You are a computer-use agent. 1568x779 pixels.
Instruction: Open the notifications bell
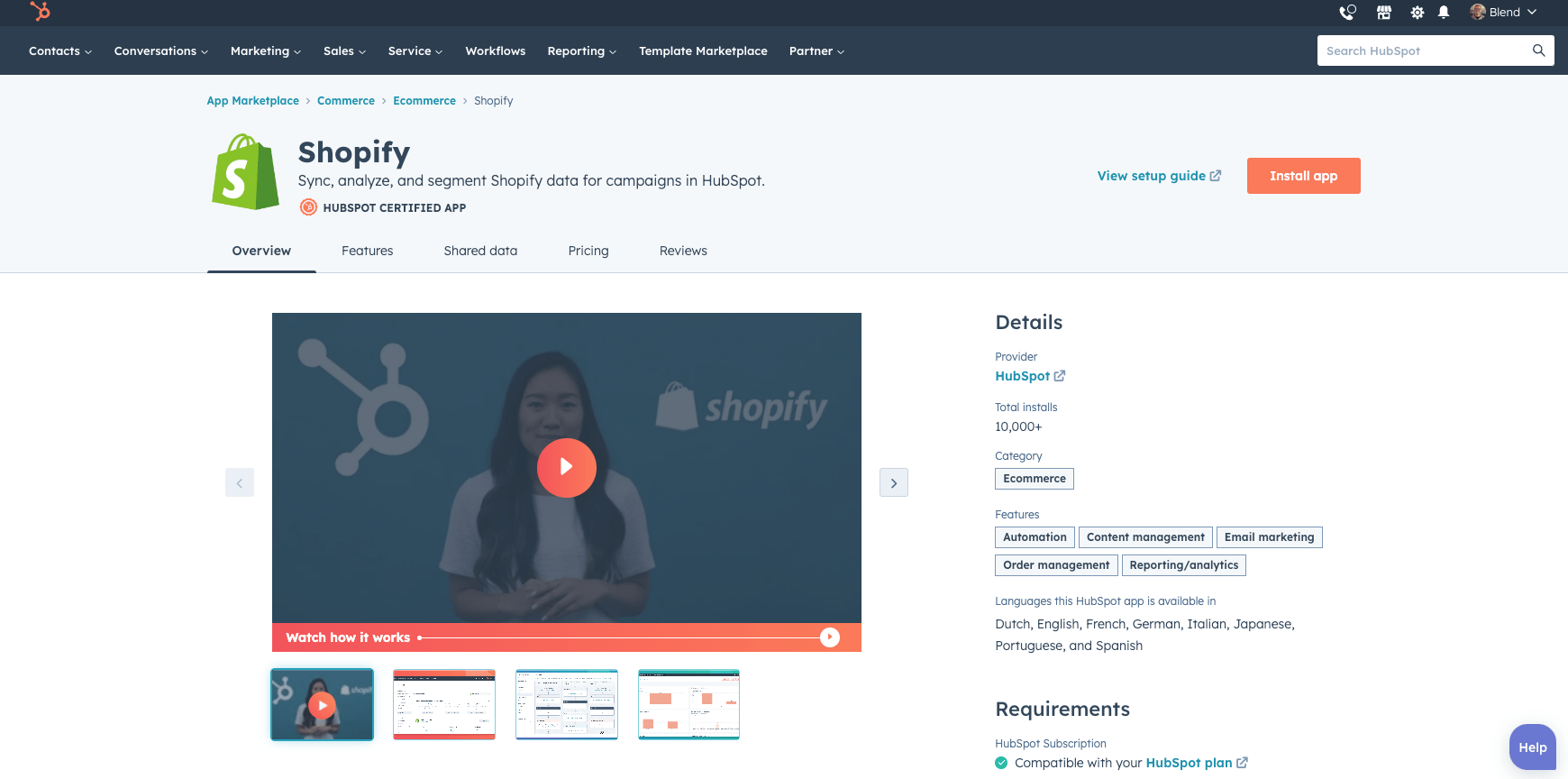point(1444,13)
